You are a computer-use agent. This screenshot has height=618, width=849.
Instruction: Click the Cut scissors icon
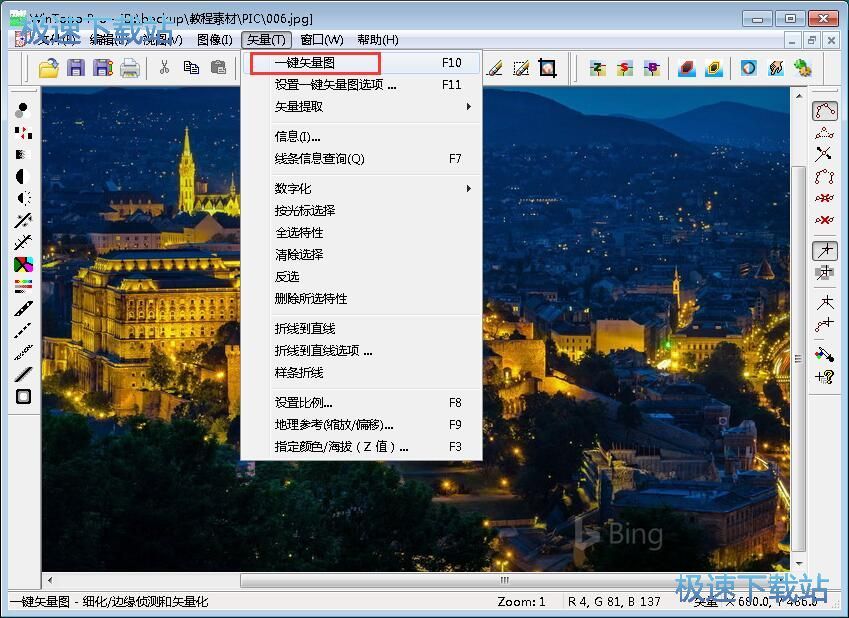point(164,68)
